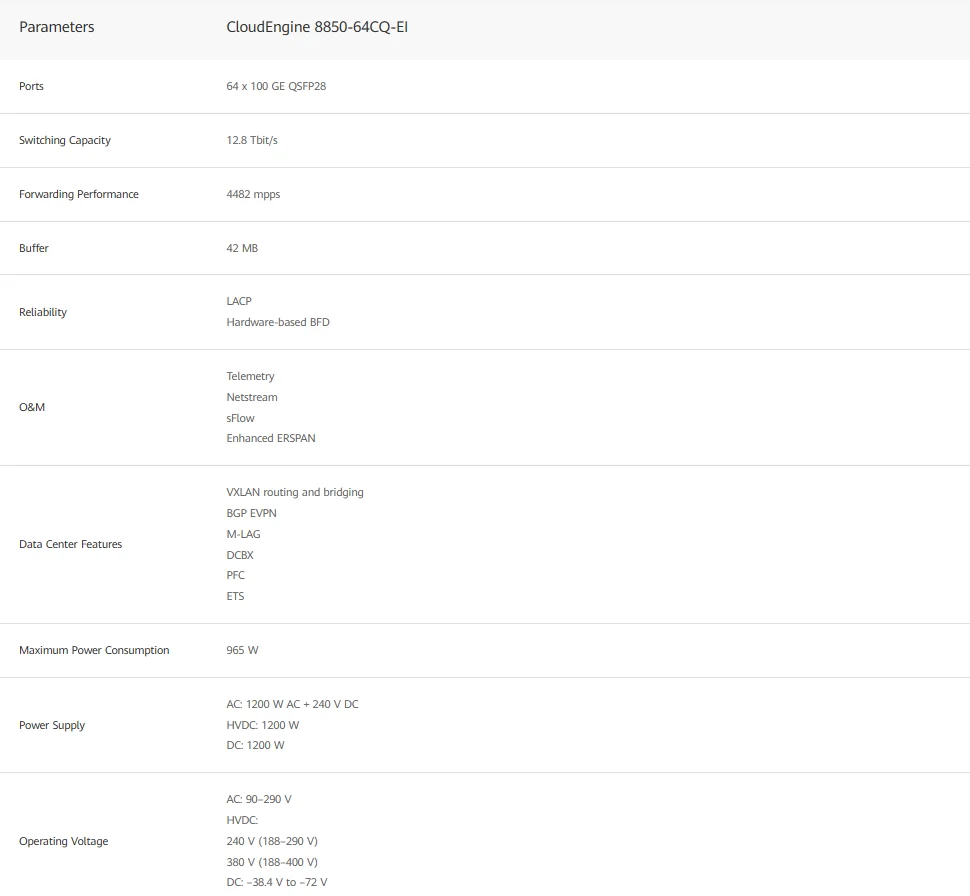Select the 965 W power consumption value
Viewport: 970px width, 896px height.
point(242,650)
